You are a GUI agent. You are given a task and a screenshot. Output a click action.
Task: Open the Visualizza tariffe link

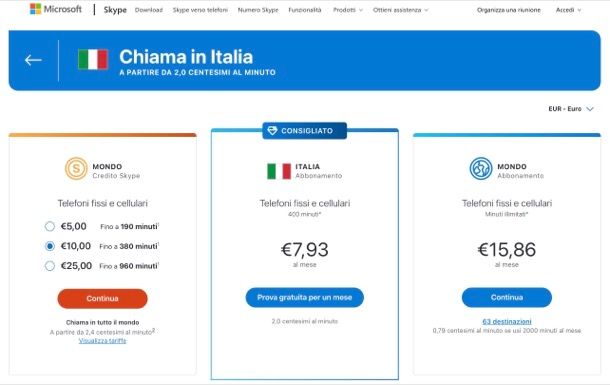click(103, 341)
